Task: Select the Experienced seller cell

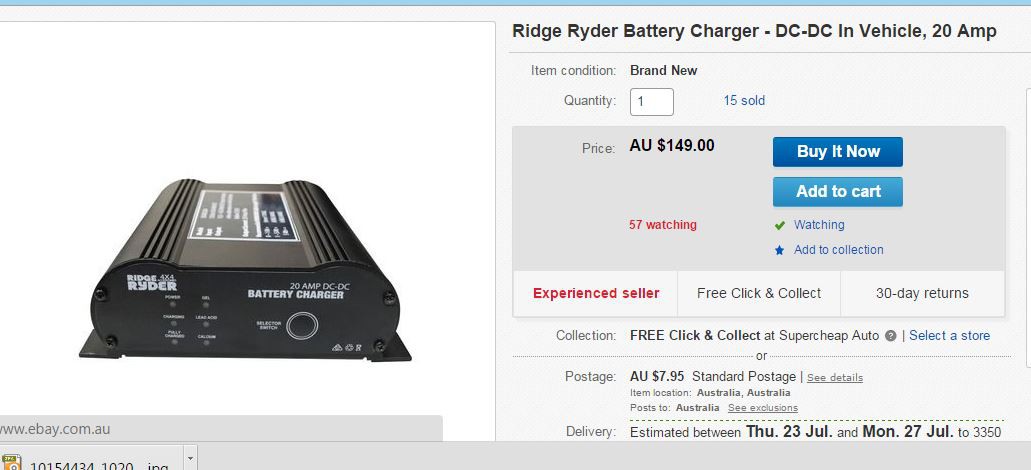Action: [x=596, y=294]
